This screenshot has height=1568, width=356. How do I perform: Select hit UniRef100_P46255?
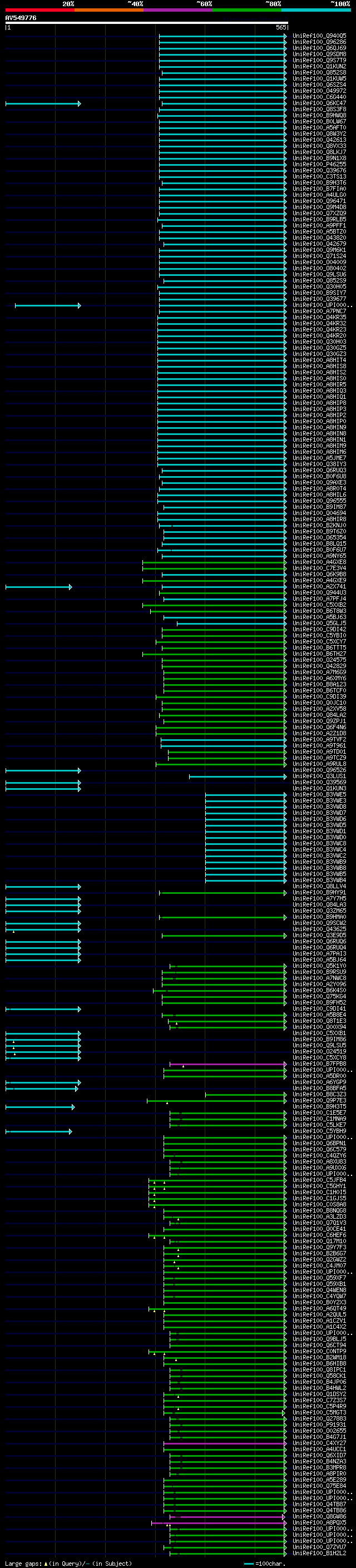[x=319, y=164]
